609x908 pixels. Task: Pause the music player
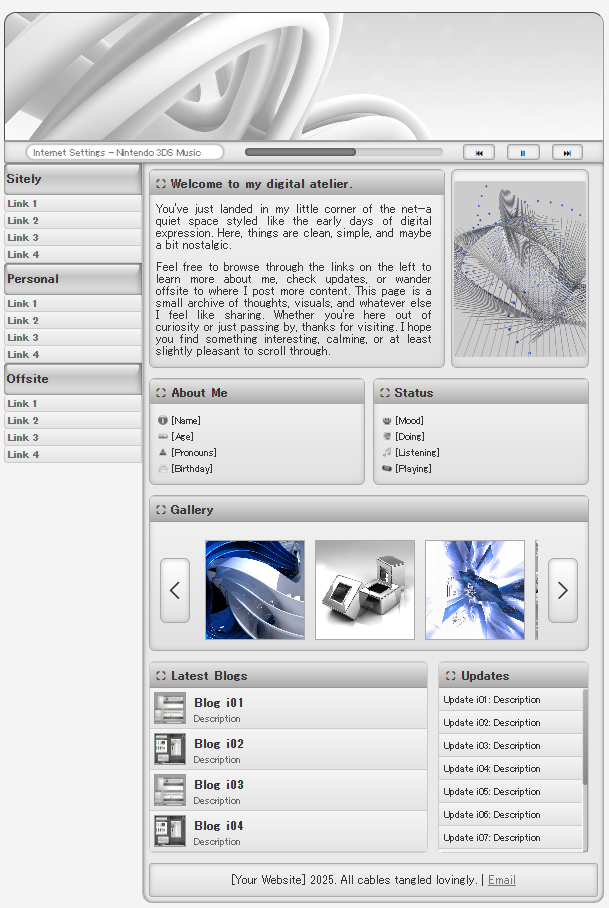pos(523,153)
